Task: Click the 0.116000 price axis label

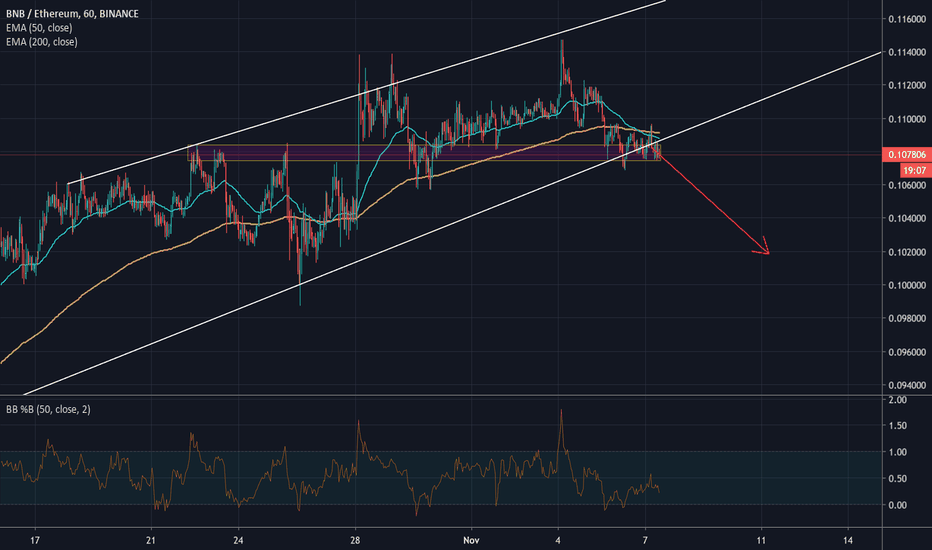Action: click(x=907, y=19)
